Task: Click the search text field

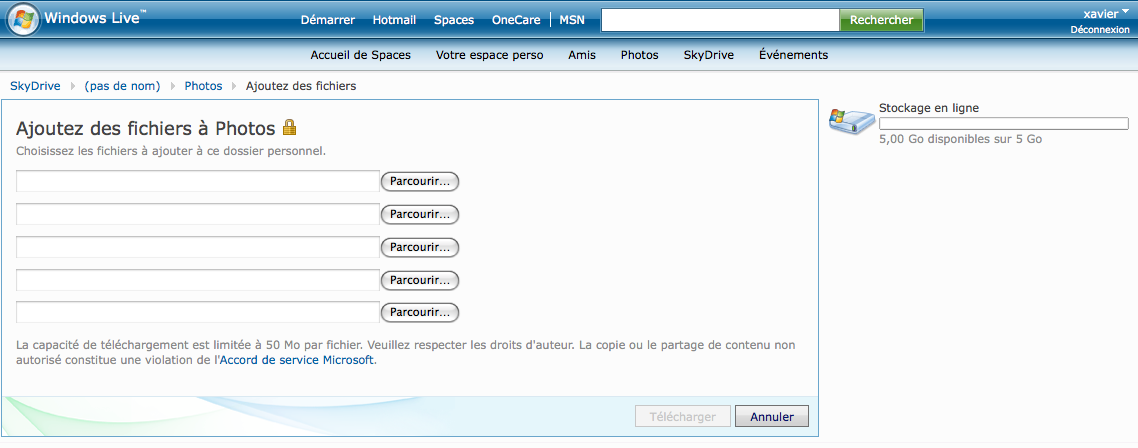Action: (x=720, y=20)
